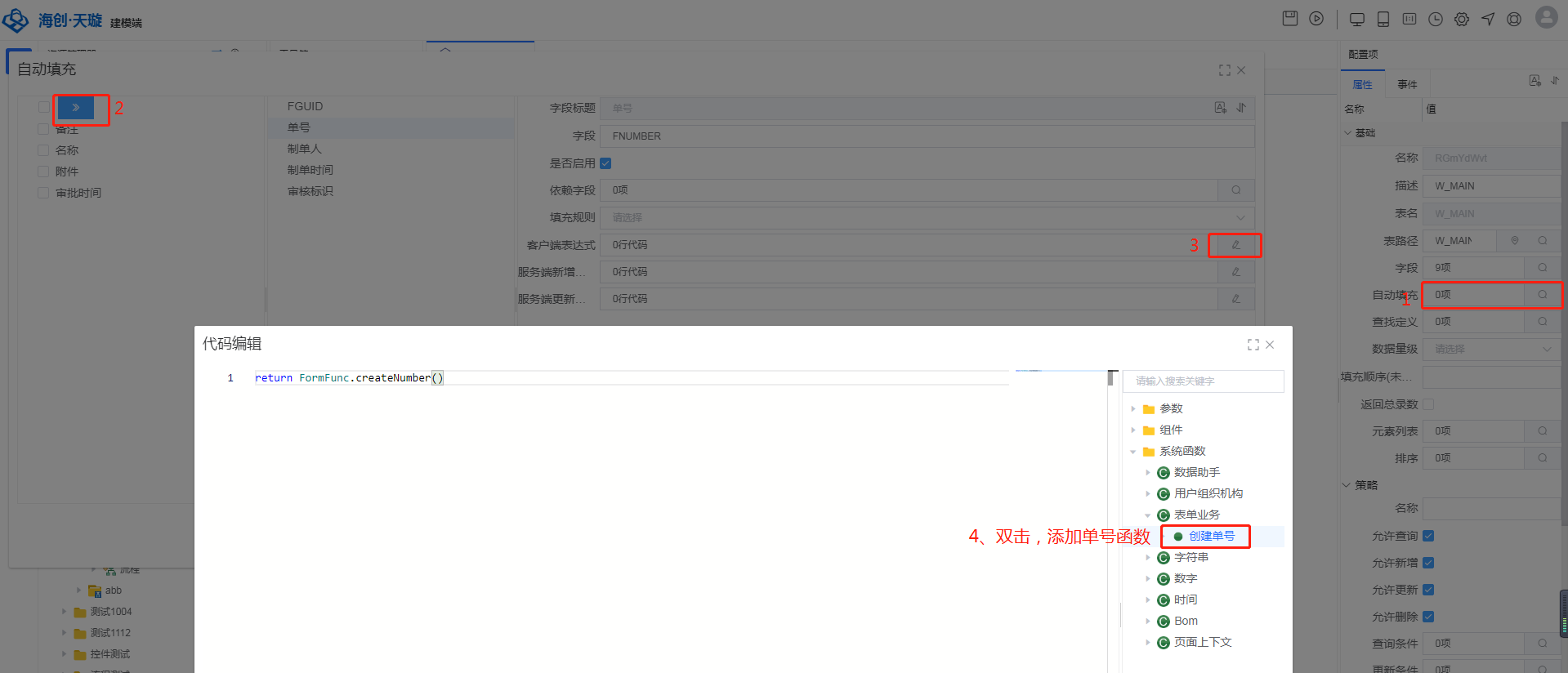Switch to desktop monitor view icon
This screenshot has width=1568, height=673.
pyautogui.click(x=1357, y=20)
